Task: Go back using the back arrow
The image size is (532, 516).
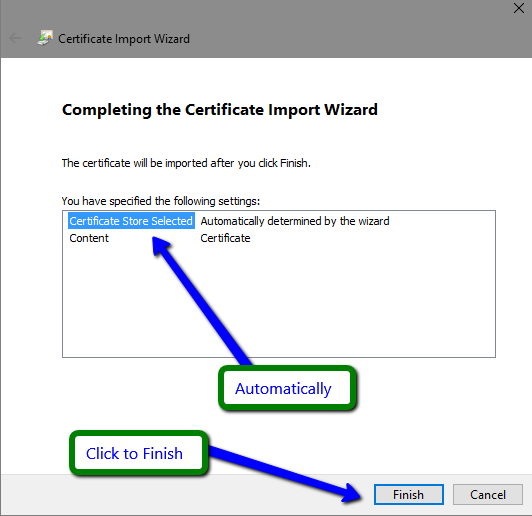Action: click(15, 38)
